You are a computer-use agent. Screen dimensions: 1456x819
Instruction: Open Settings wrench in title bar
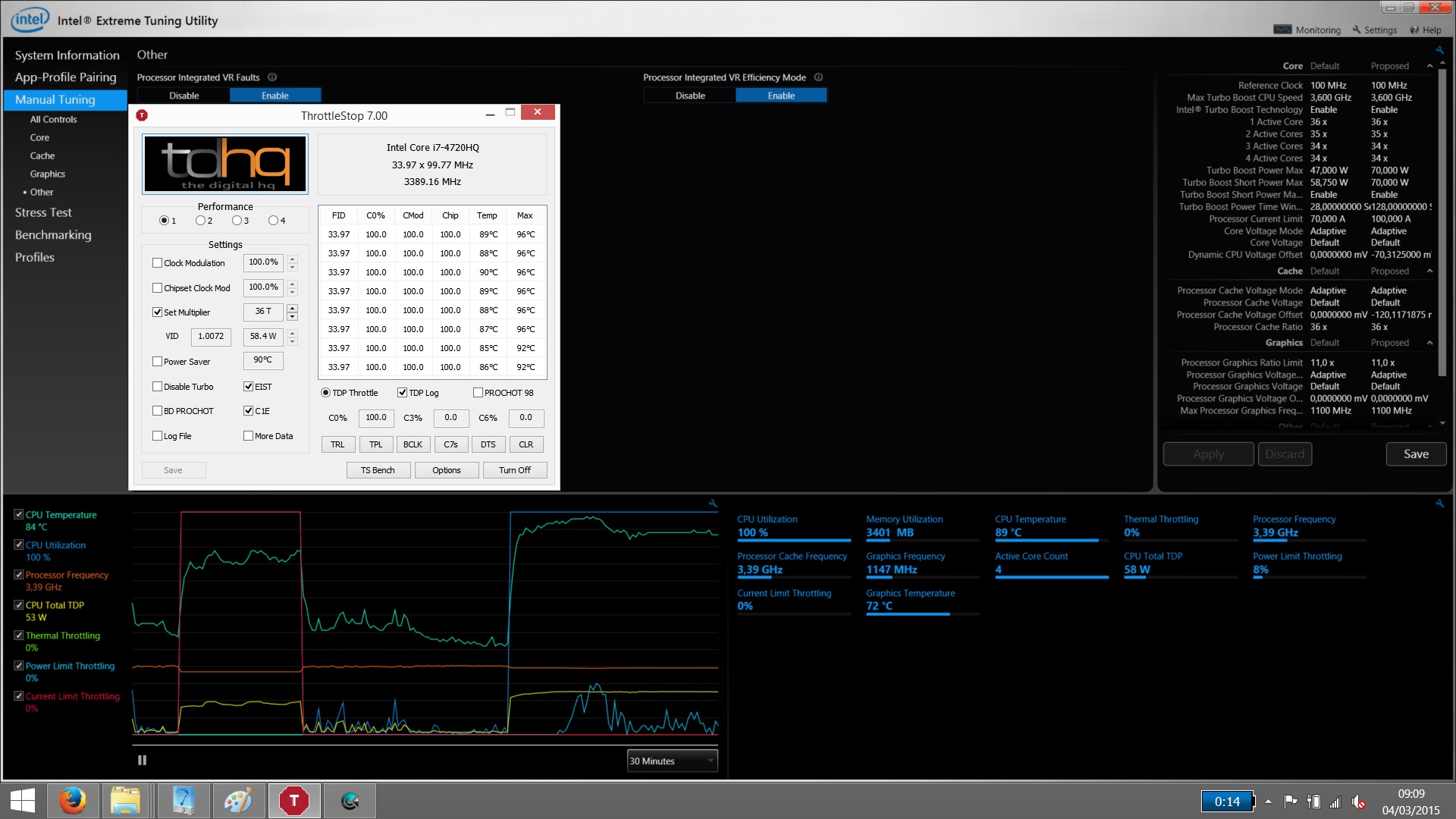[1357, 30]
